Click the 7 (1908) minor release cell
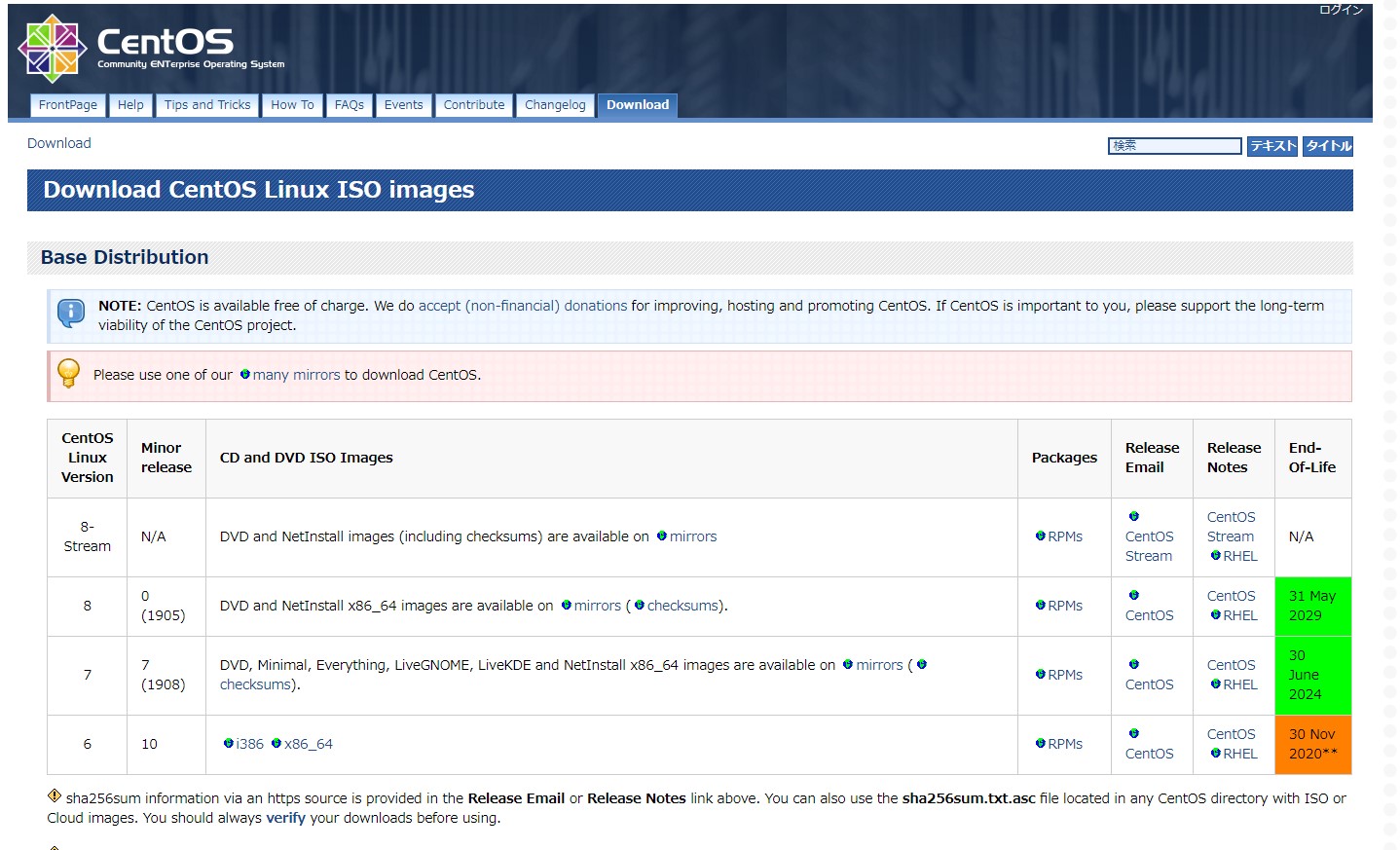Viewport: 1400px width, 850px height. pos(166,675)
